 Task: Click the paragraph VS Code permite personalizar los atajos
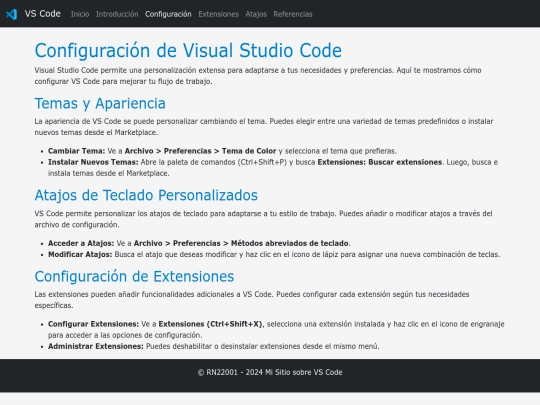pos(263,219)
